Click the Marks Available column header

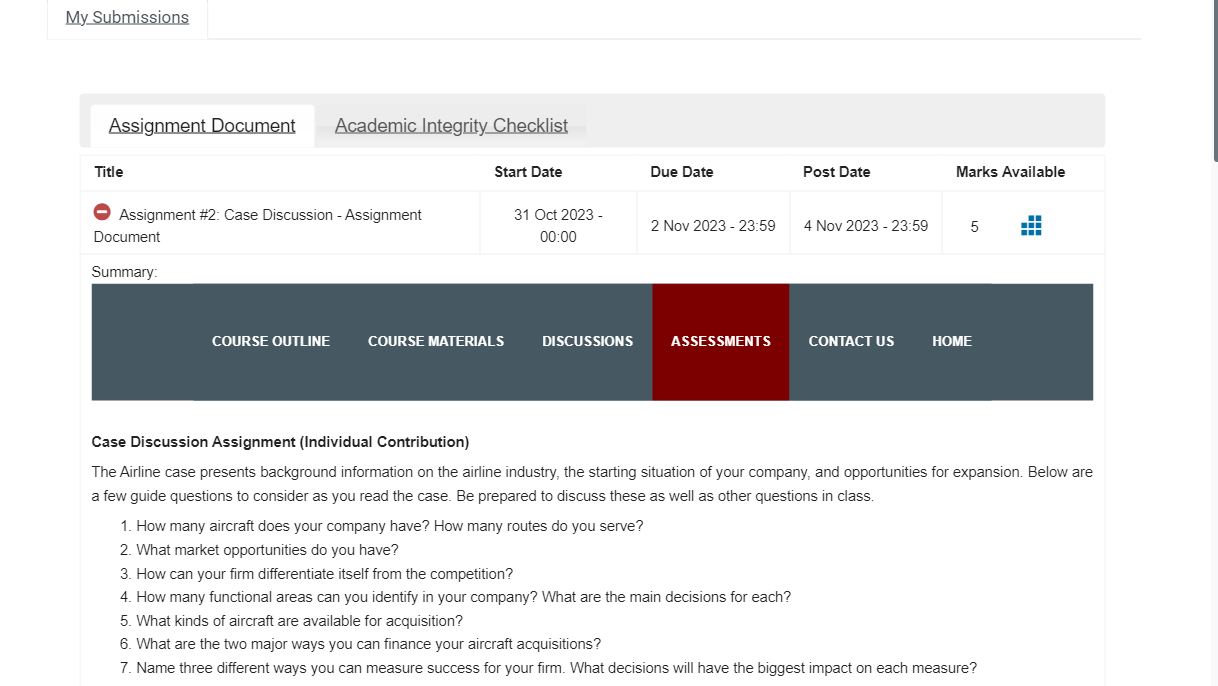pyautogui.click(x=1009, y=171)
